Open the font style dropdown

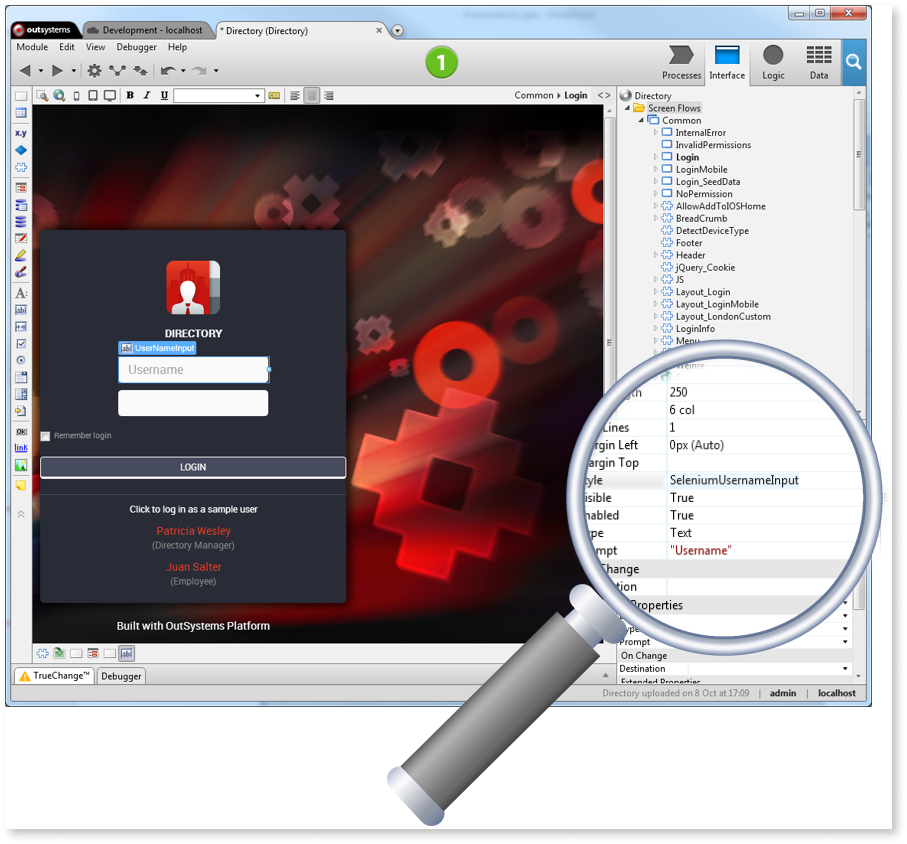[x=255, y=95]
